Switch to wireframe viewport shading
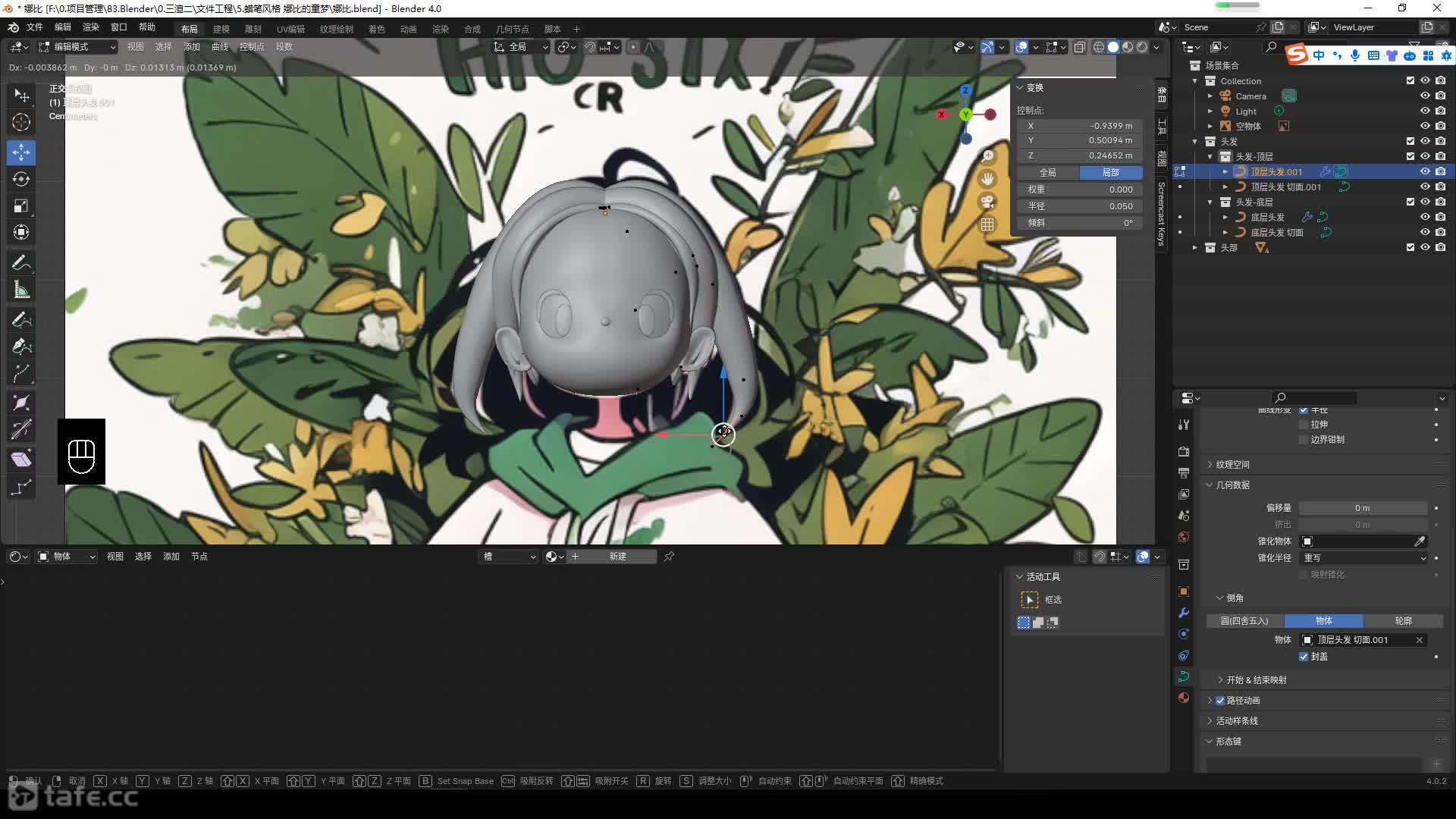 1099,47
